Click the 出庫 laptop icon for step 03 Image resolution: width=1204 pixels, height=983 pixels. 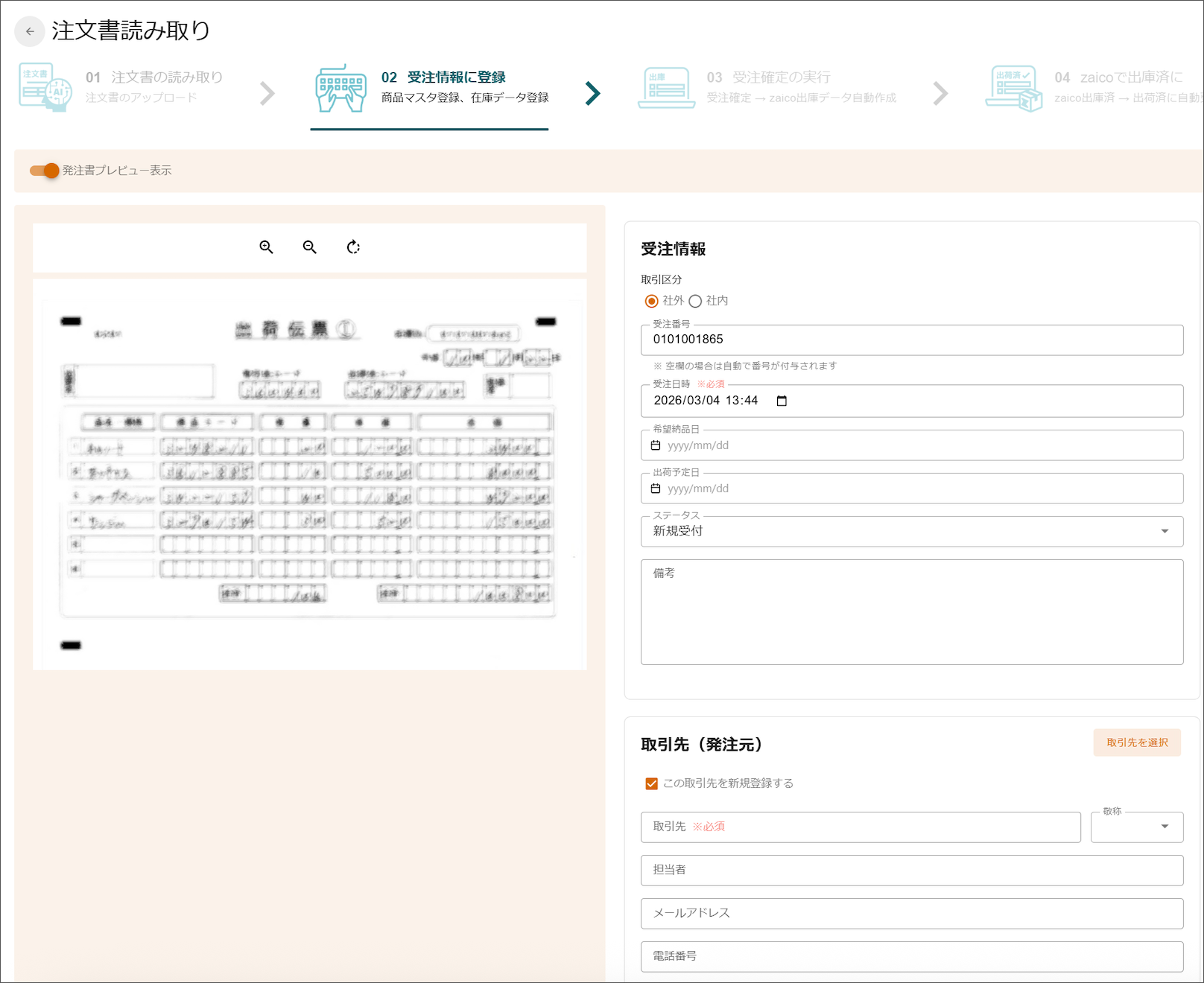coord(666,88)
